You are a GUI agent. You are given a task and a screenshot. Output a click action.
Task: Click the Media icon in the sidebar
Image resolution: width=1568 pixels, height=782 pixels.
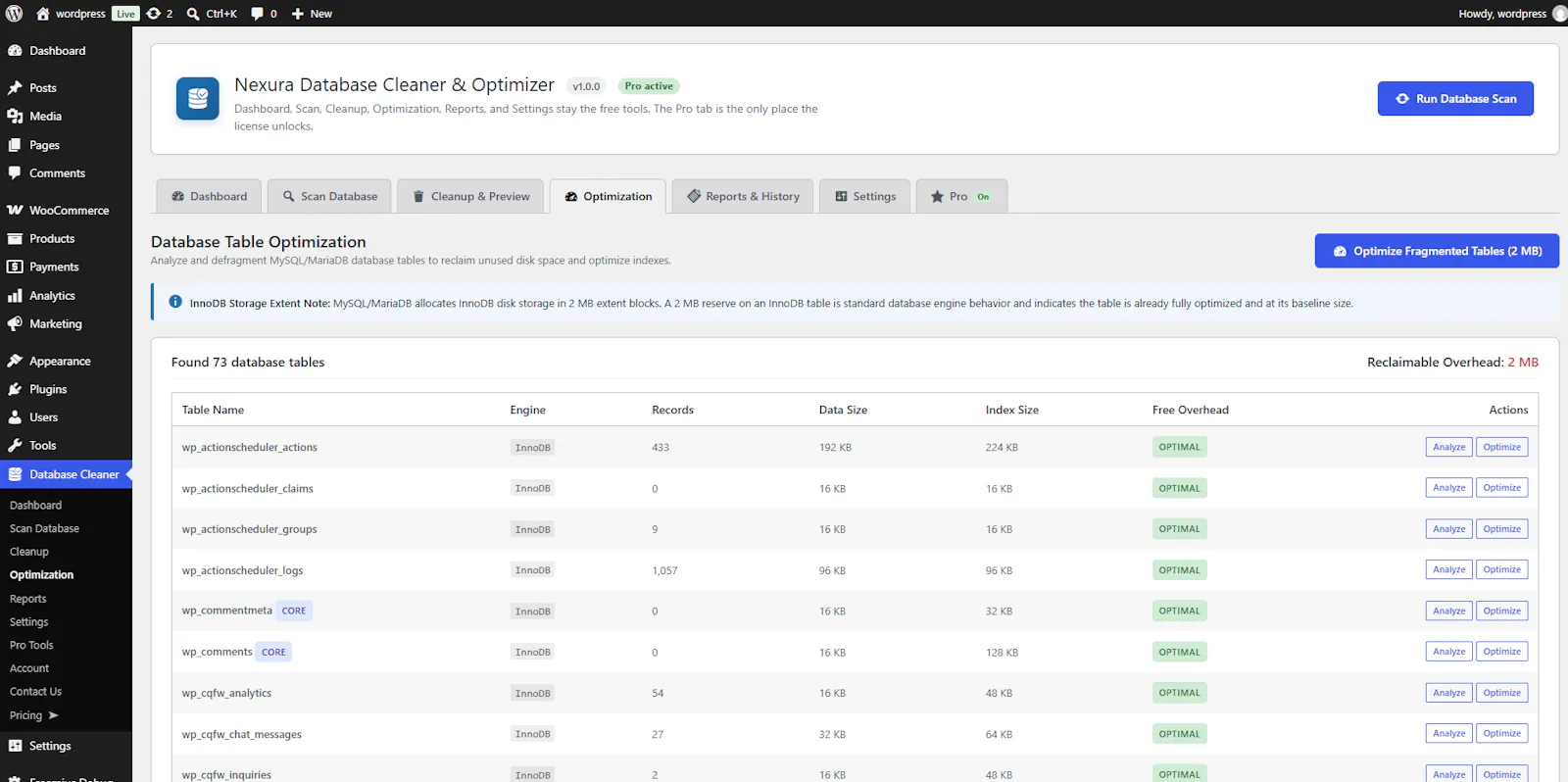coord(15,116)
